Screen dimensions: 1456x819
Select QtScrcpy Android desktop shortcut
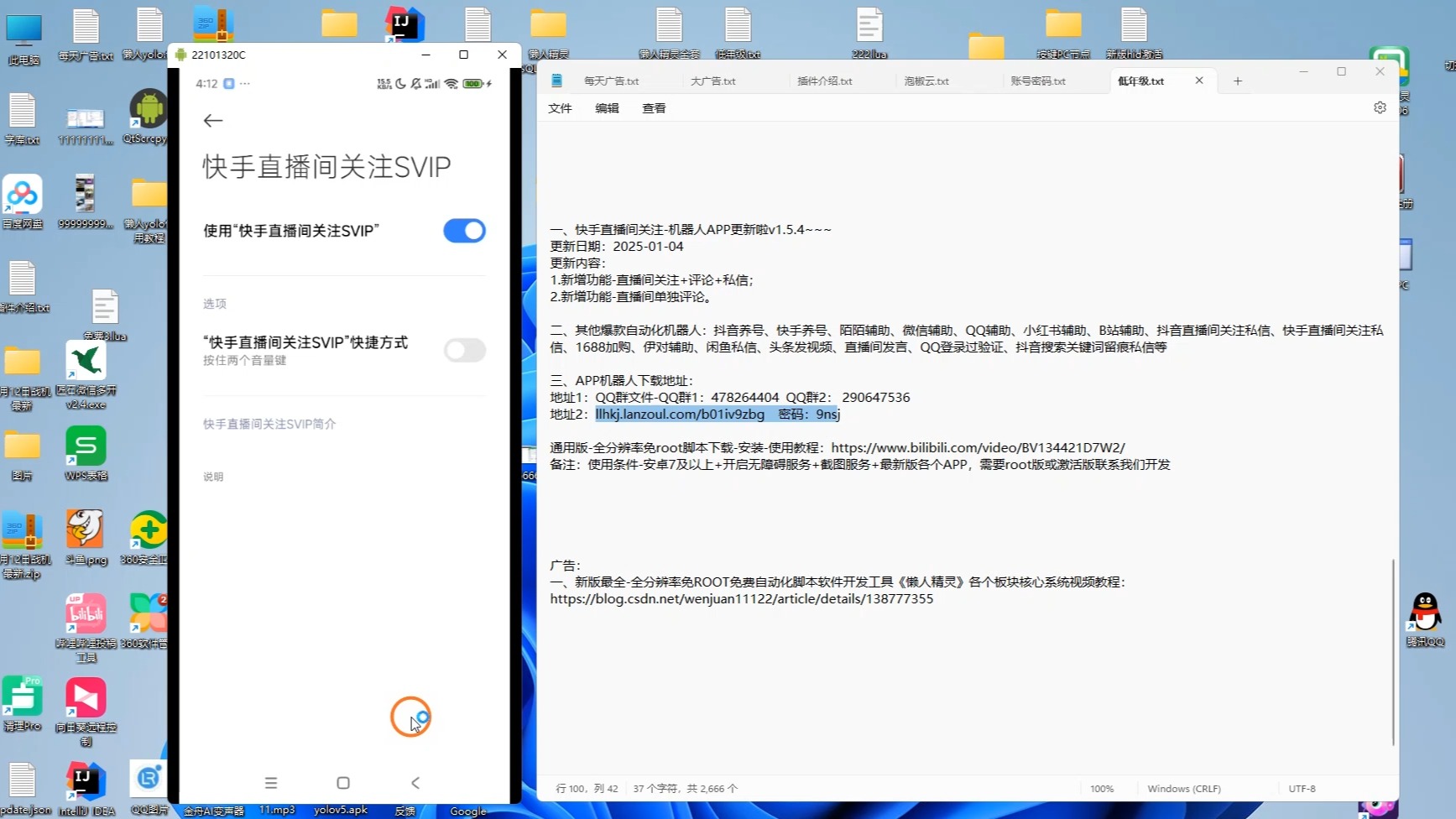click(148, 117)
